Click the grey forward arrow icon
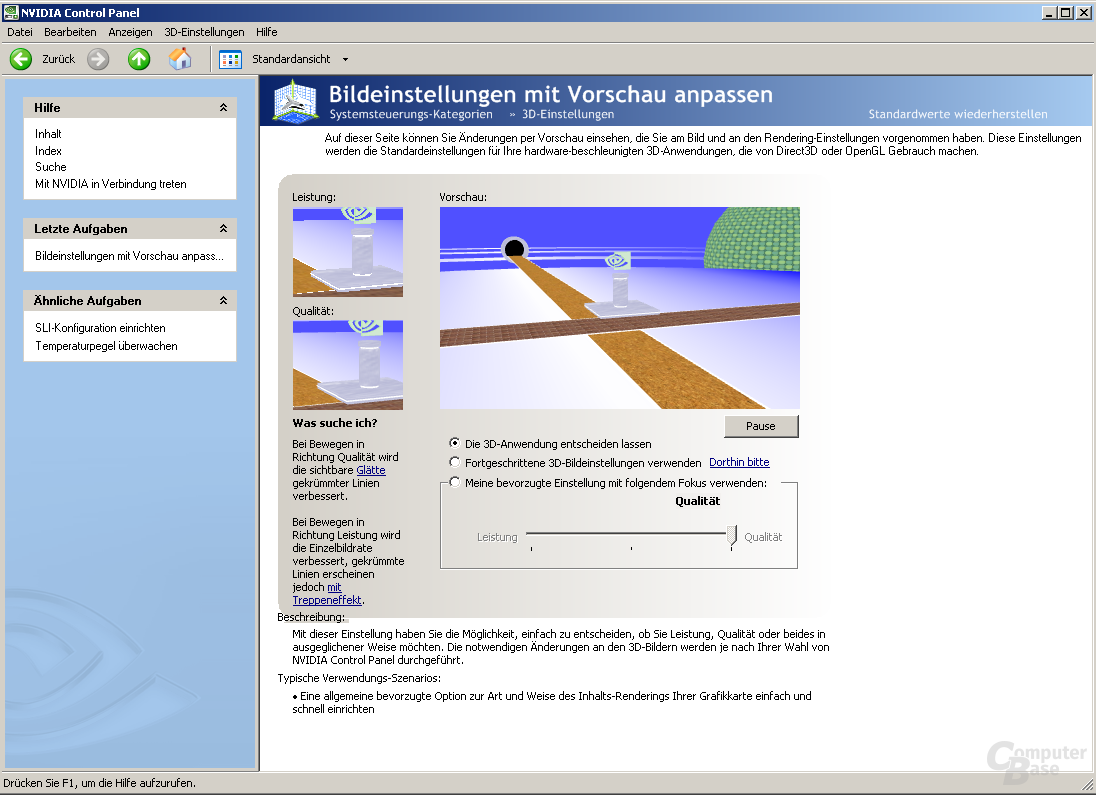This screenshot has height=795, width=1097. (98, 59)
